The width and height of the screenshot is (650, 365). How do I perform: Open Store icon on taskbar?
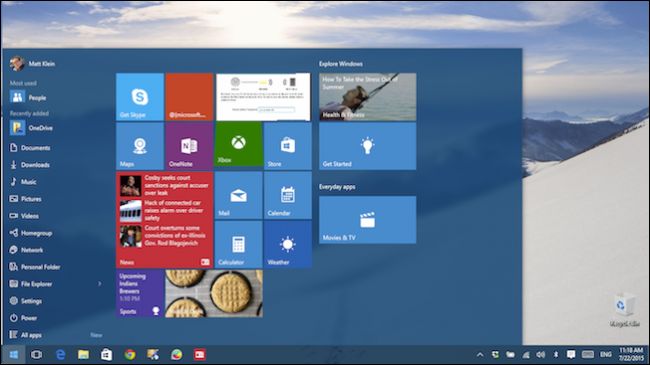pos(107,355)
